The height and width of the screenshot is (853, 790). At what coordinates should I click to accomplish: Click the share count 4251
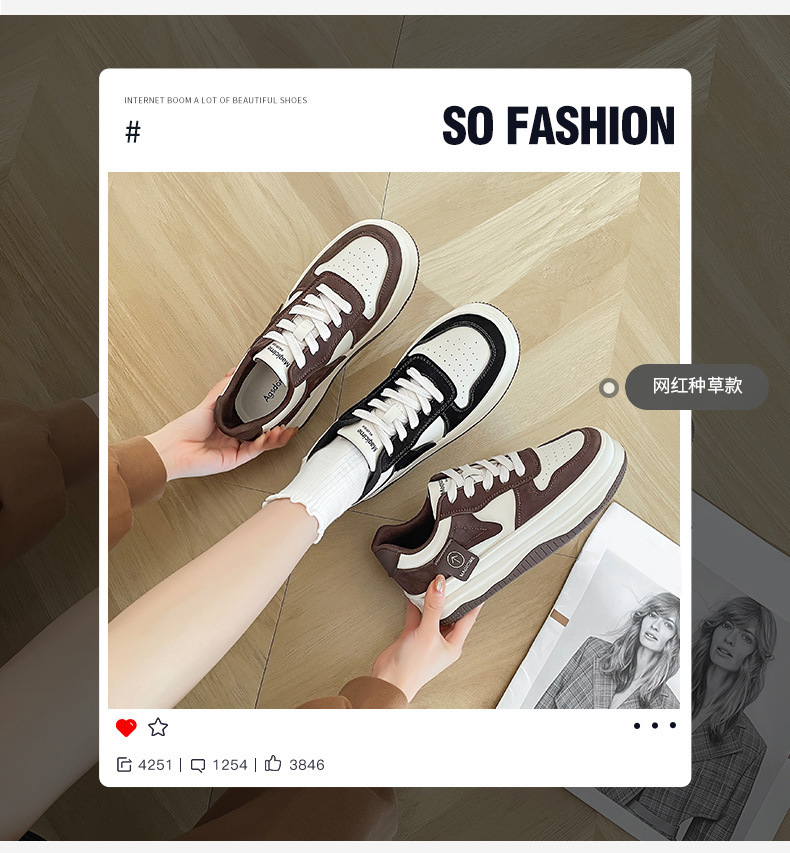coord(155,765)
